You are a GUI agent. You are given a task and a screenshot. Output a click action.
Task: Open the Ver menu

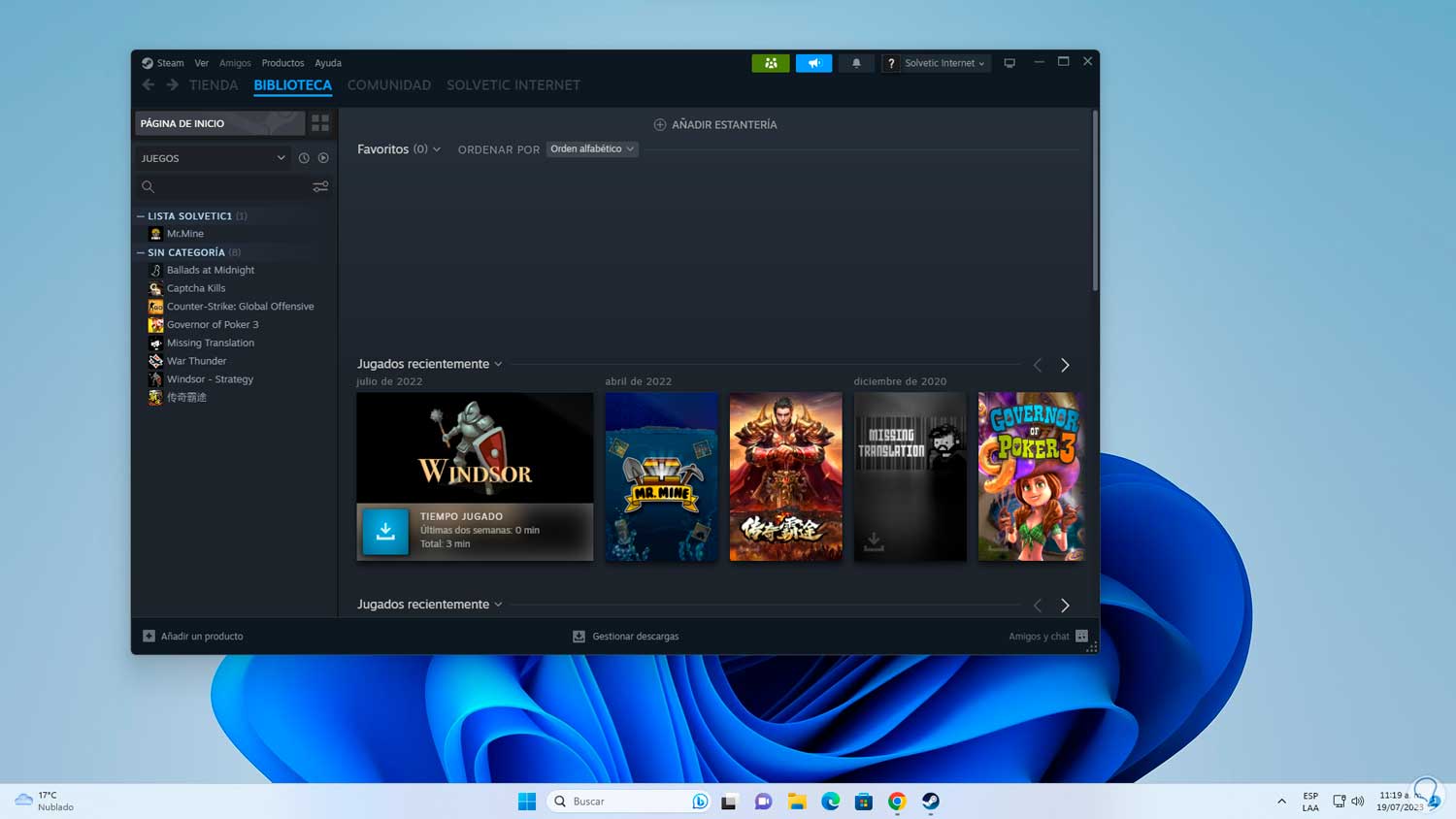coord(201,63)
